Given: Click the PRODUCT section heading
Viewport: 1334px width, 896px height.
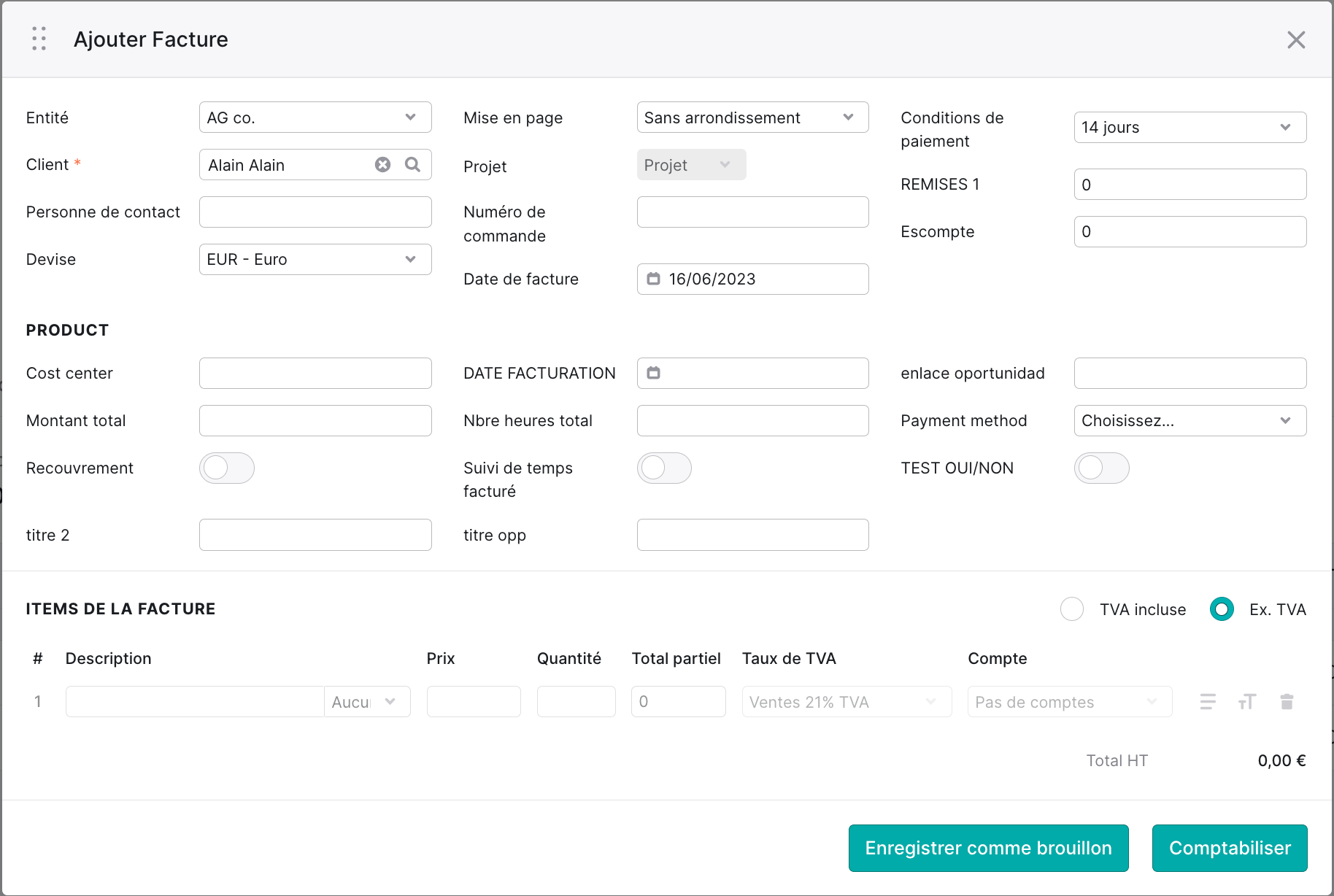Looking at the screenshot, I should click(67, 330).
